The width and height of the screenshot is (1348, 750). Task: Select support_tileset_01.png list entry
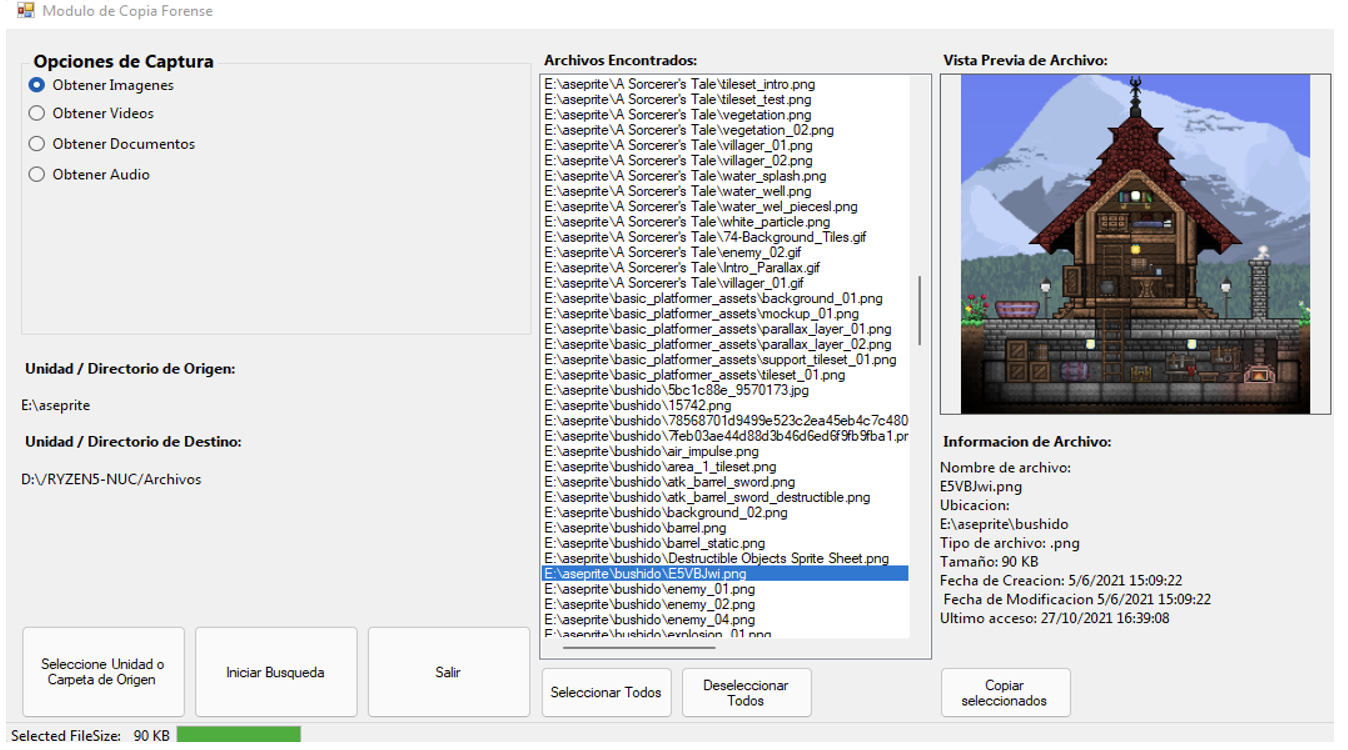point(725,359)
